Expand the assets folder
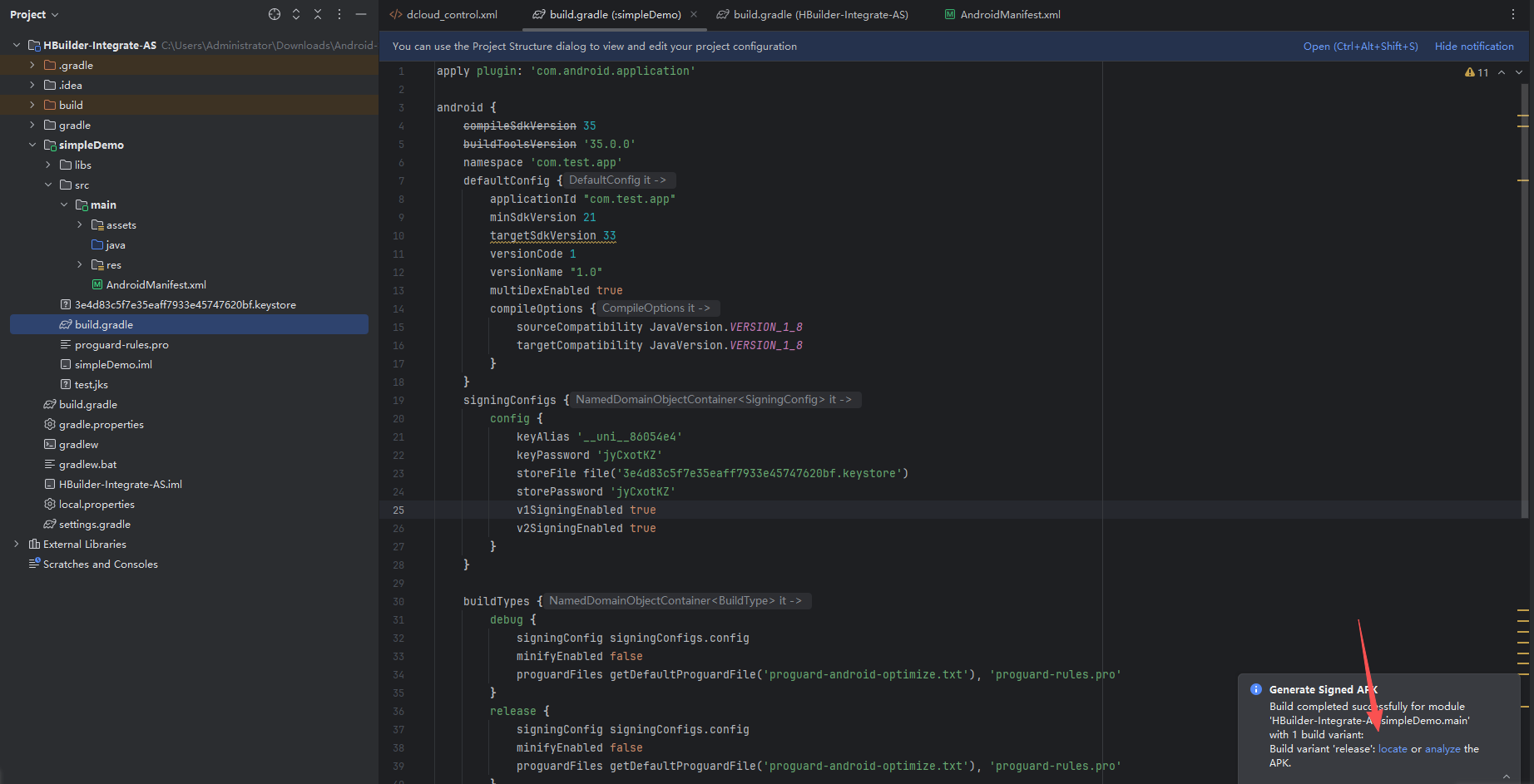The width and height of the screenshot is (1534, 784). pos(80,224)
